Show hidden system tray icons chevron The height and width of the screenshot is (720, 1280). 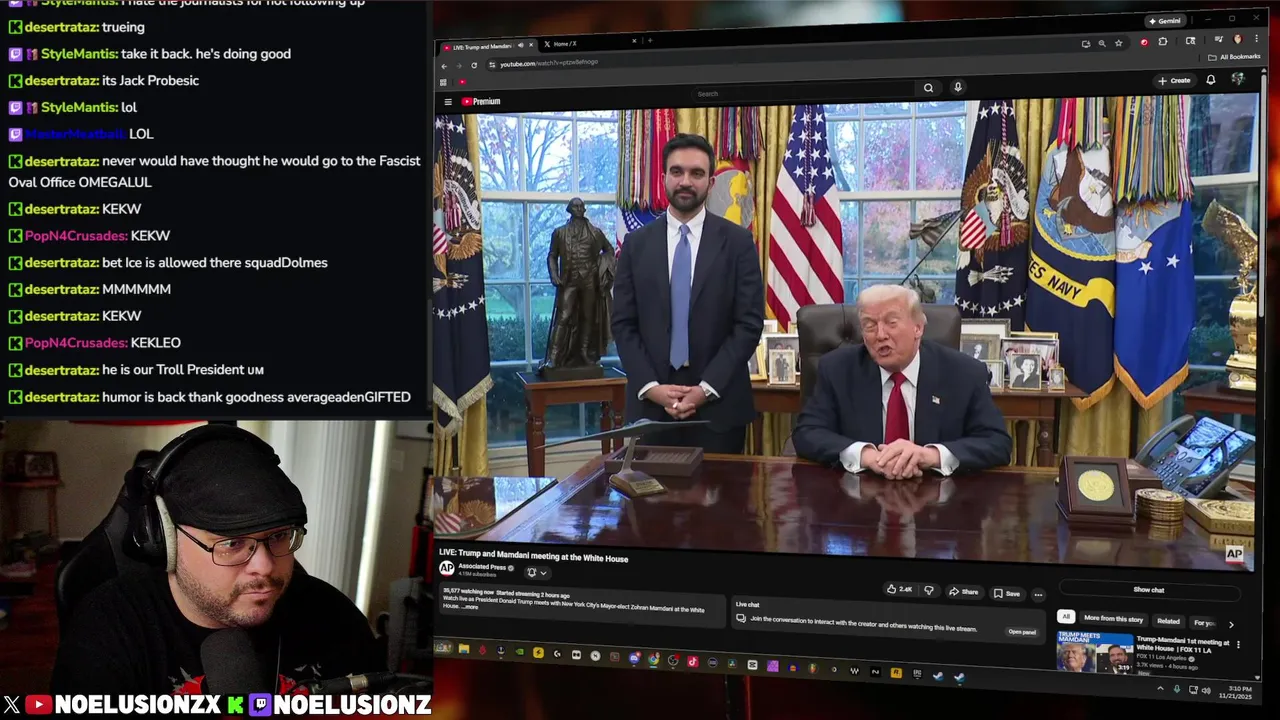[x=1160, y=688]
